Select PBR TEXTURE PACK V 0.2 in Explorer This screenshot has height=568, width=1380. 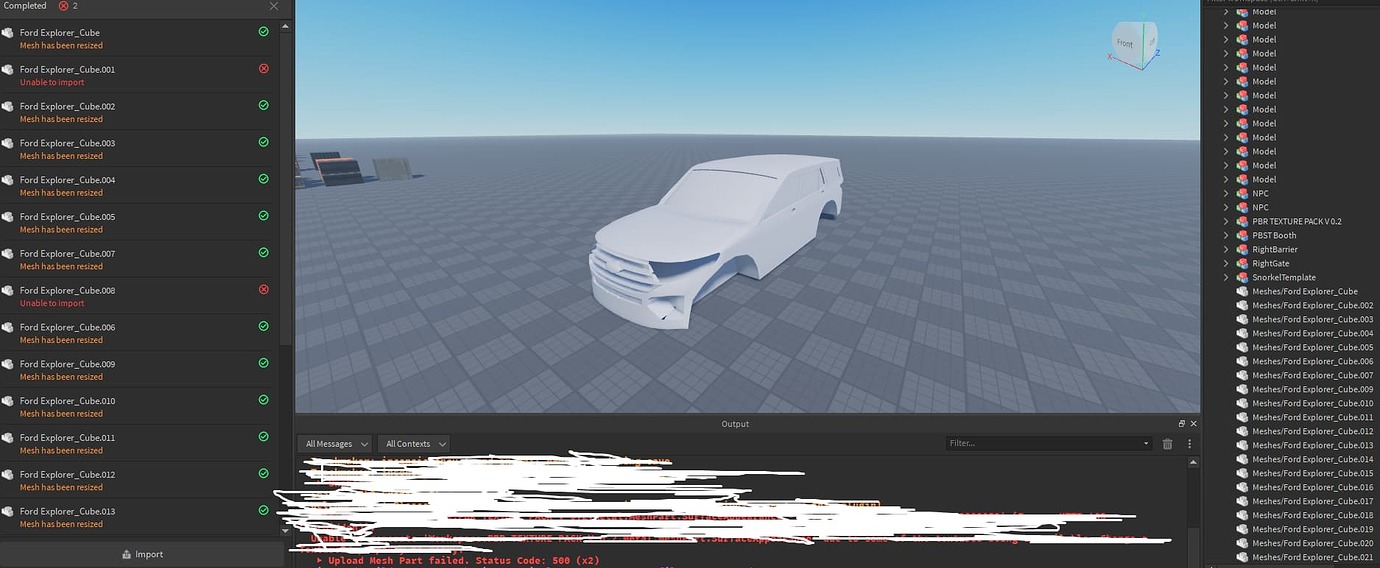click(x=1297, y=221)
